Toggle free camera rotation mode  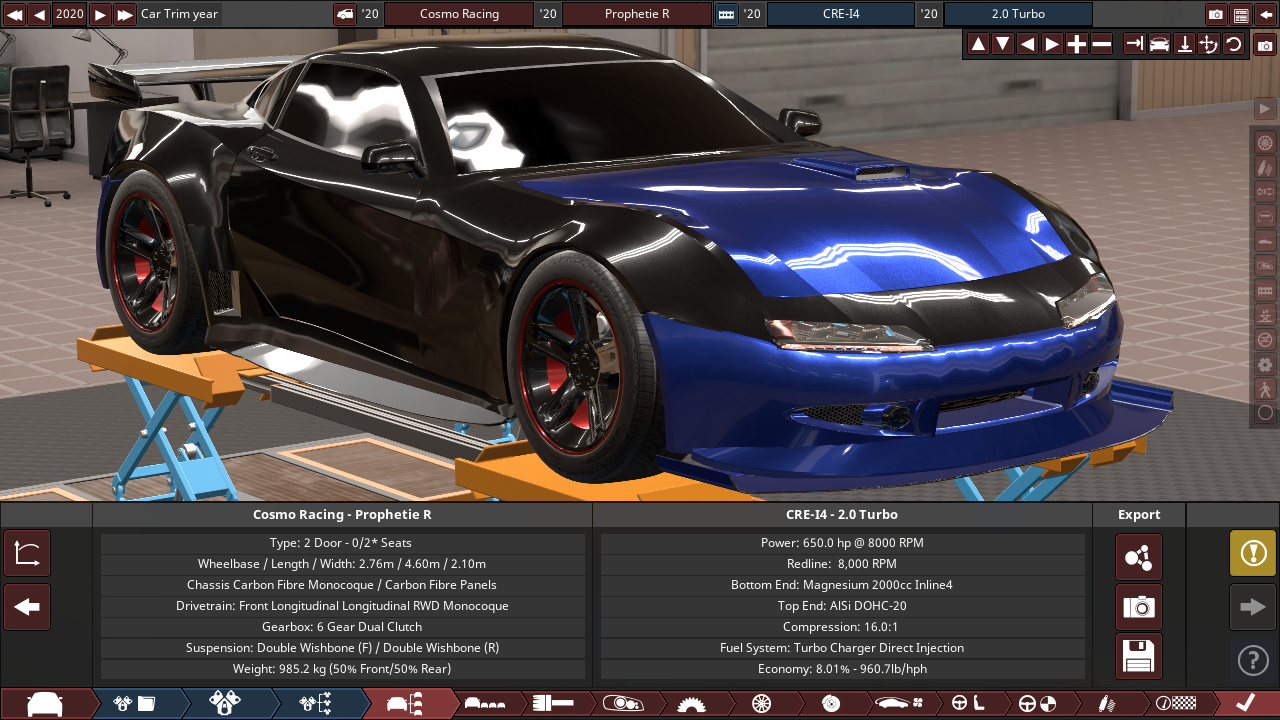point(1208,44)
